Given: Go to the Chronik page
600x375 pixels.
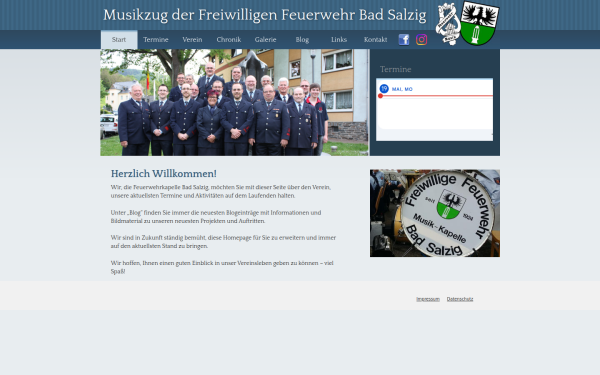Looking at the screenshot, I should 229,39.
